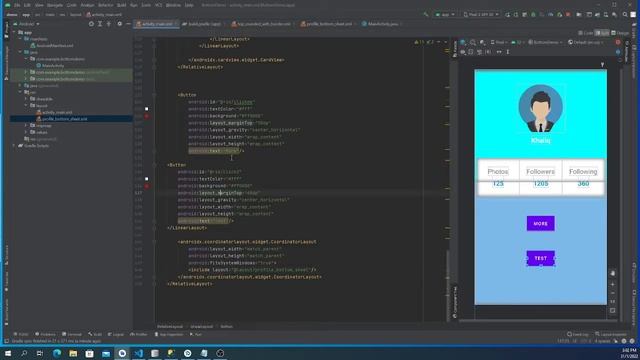640x360 pixels.
Task: Click the pan hand icon in preview
Action: coord(613,273)
